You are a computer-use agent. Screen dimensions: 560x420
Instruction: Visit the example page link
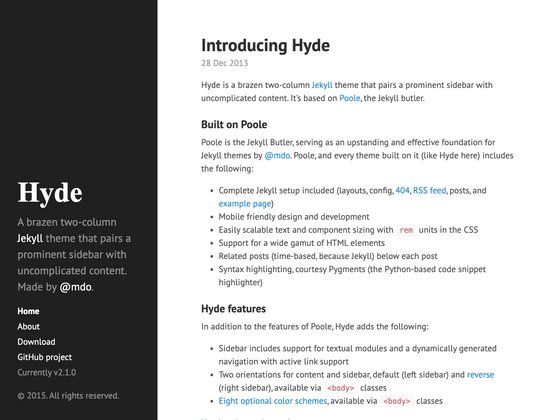point(245,204)
